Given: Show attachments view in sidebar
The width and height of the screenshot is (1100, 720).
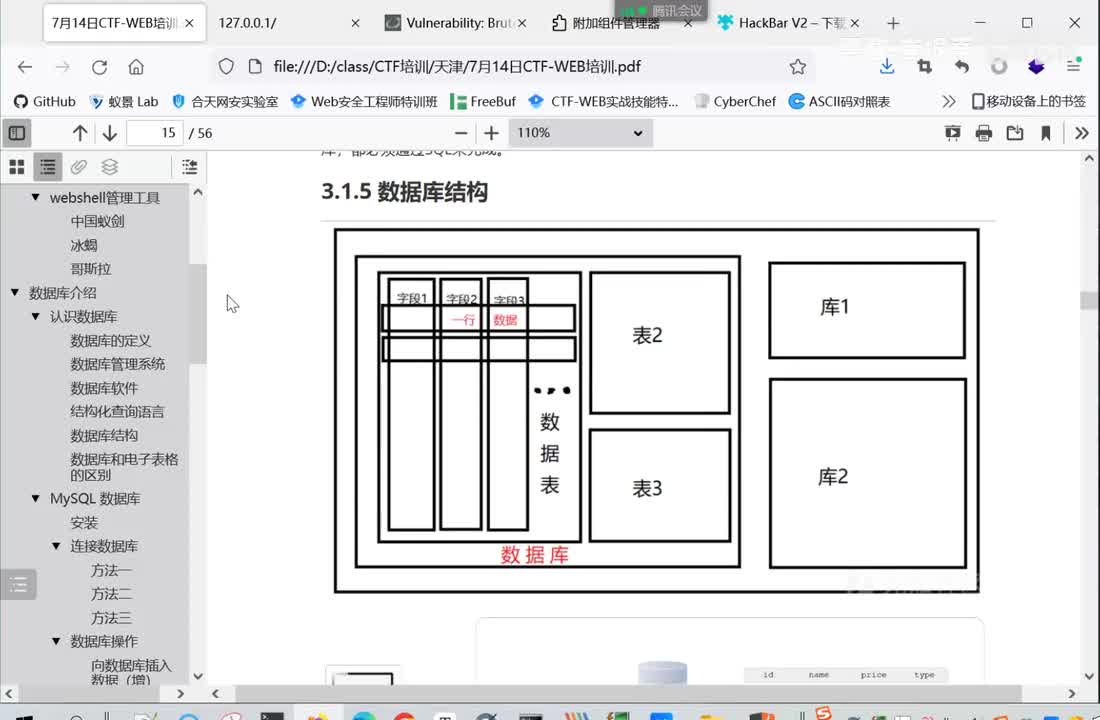Looking at the screenshot, I should point(79,167).
